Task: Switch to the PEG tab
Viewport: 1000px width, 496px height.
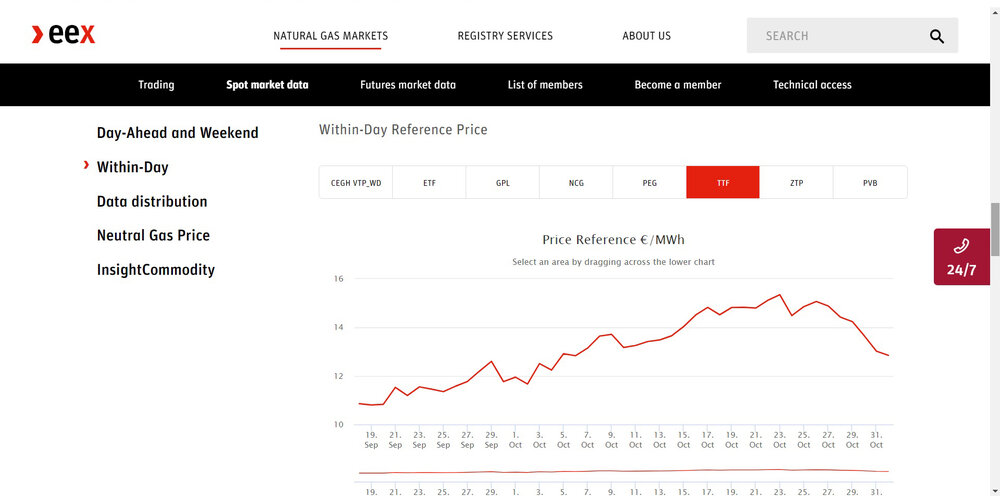Action: pyautogui.click(x=650, y=183)
